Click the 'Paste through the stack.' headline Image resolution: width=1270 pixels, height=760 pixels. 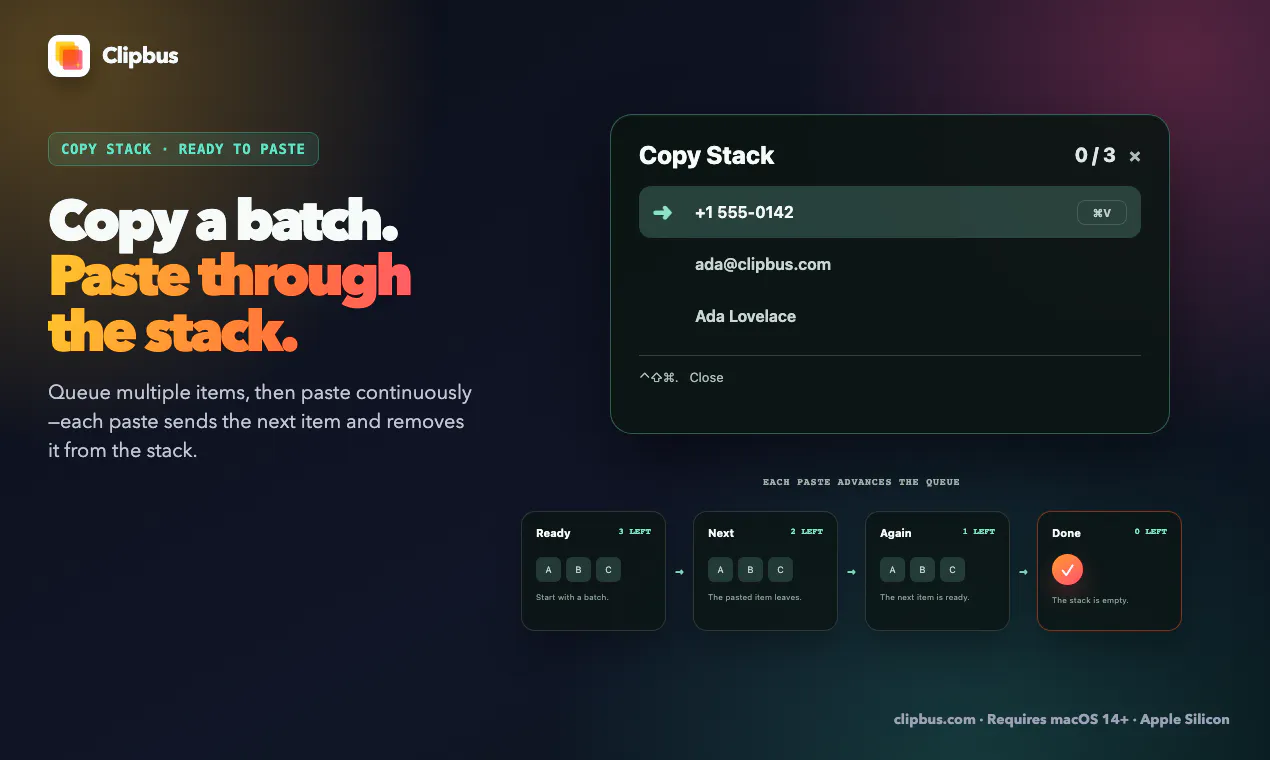coord(230,304)
